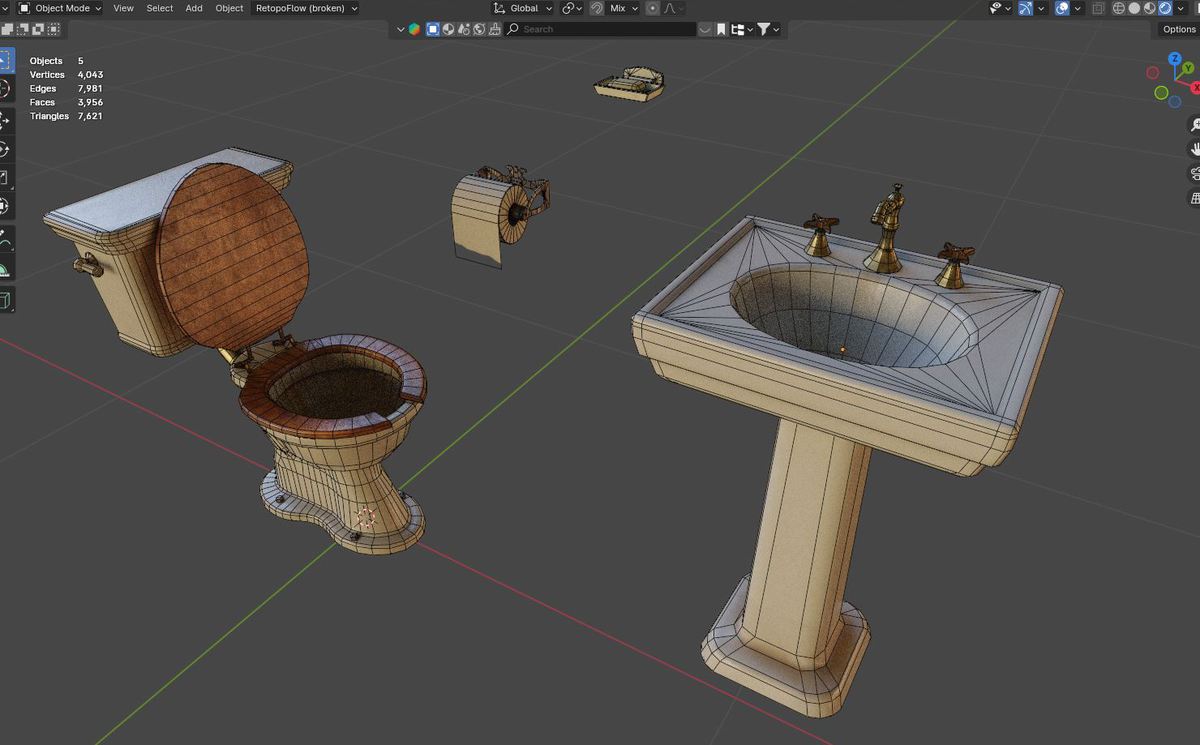Viewport: 1200px width, 745px height.
Task: Click the Options button
Action: coord(1178,29)
